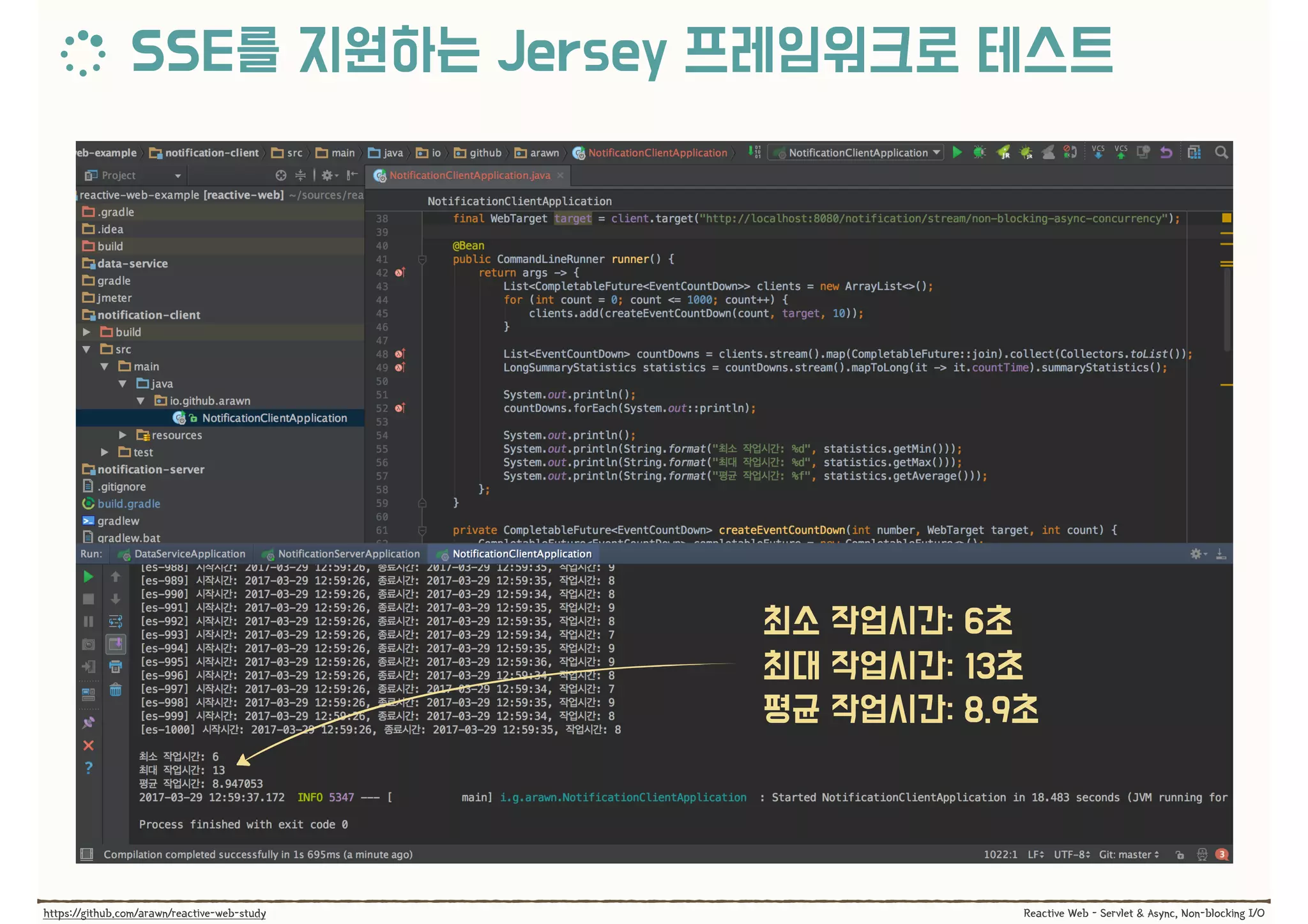Click VCS Commit green arrow icon
Screen dimensions: 1308x924
pyautogui.click(x=1121, y=152)
